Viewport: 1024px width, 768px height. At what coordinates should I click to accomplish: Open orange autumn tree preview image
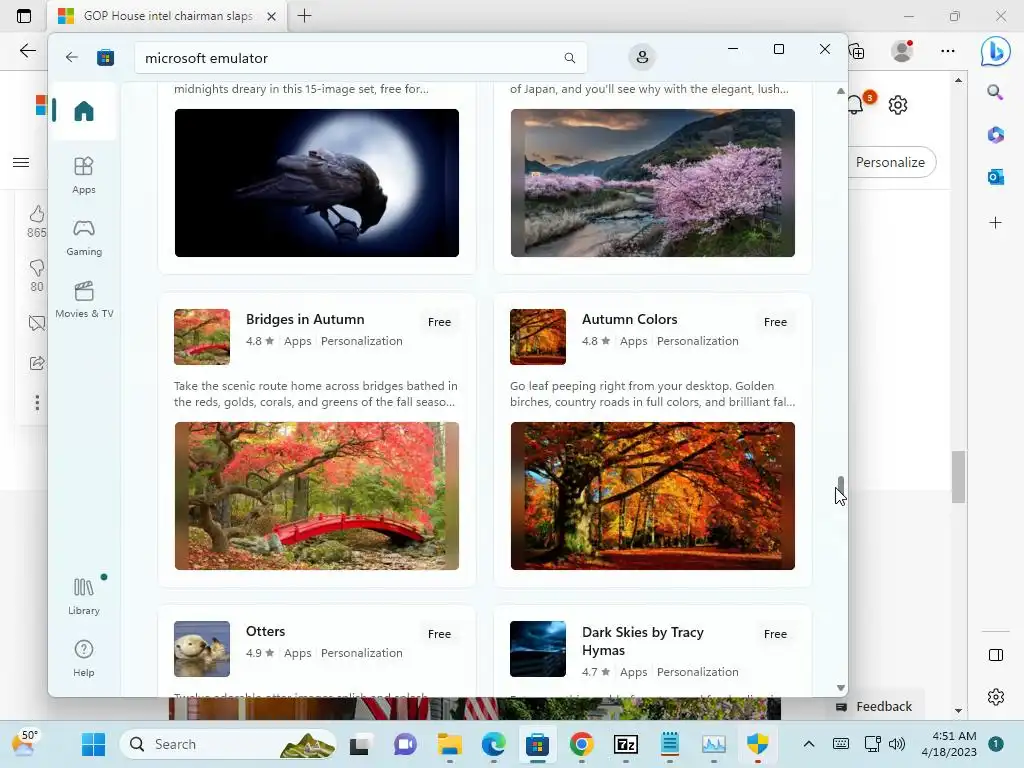click(x=652, y=496)
